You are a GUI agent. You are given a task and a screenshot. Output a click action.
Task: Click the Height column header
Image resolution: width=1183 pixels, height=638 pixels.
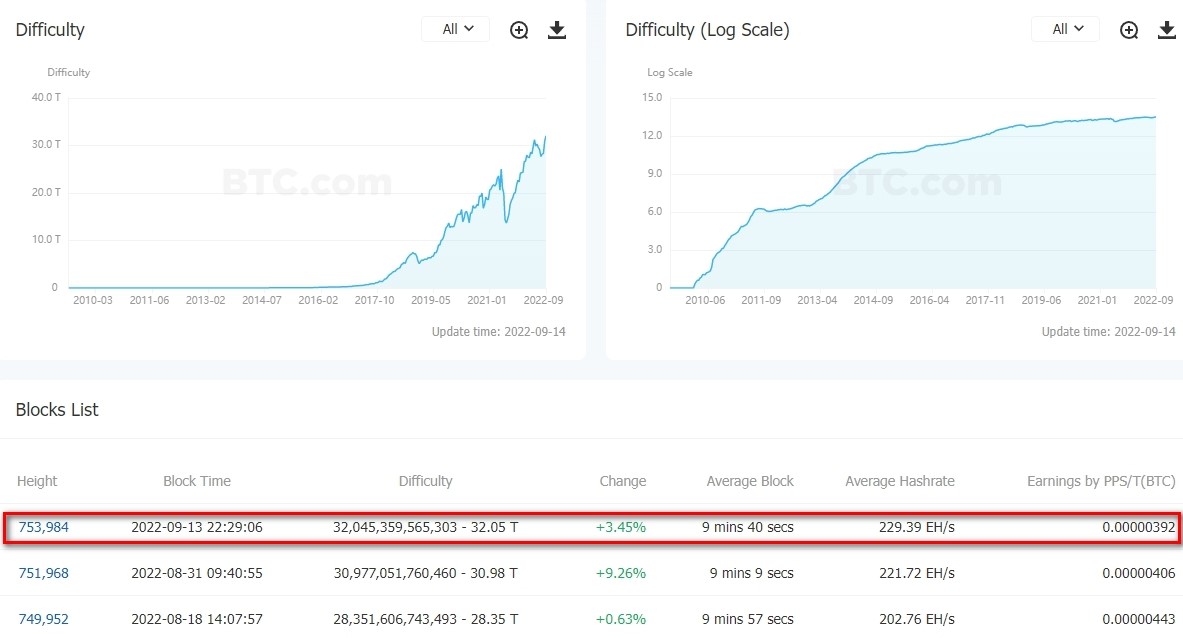(37, 481)
